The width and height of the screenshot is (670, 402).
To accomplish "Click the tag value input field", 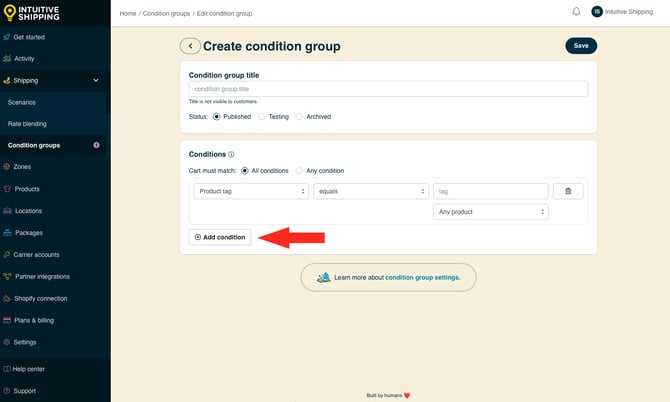I will pos(491,191).
